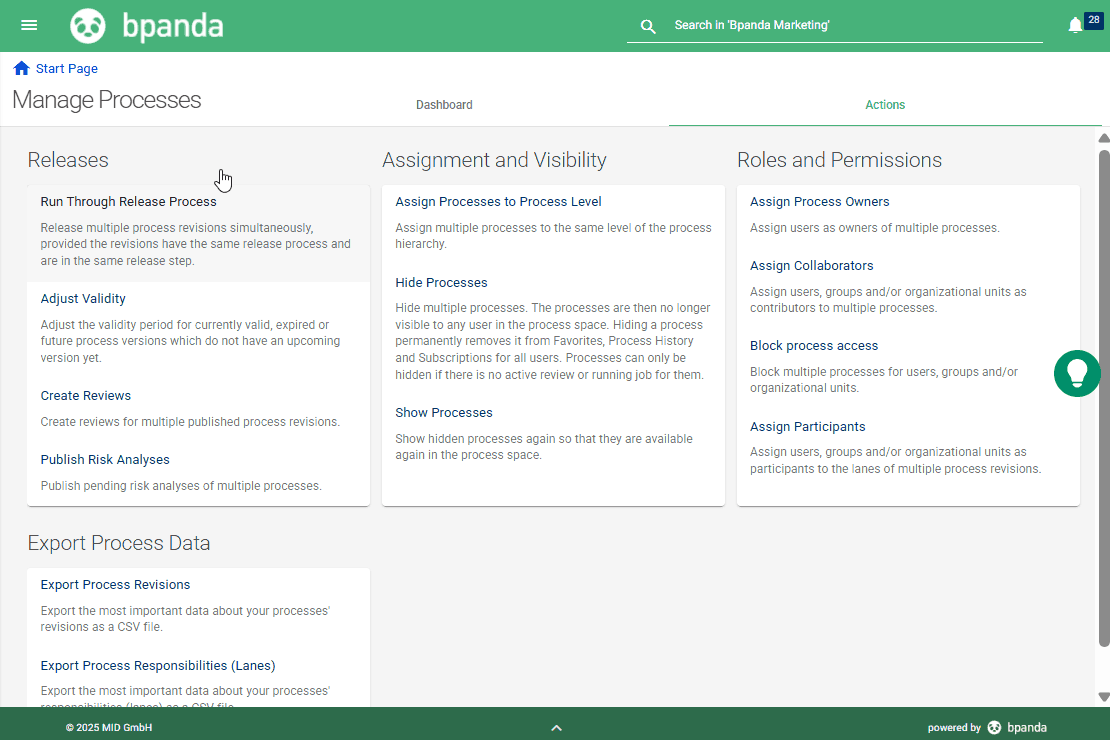The height and width of the screenshot is (740, 1110).
Task: Click the home icon beside Start Page
Action: coord(20,67)
